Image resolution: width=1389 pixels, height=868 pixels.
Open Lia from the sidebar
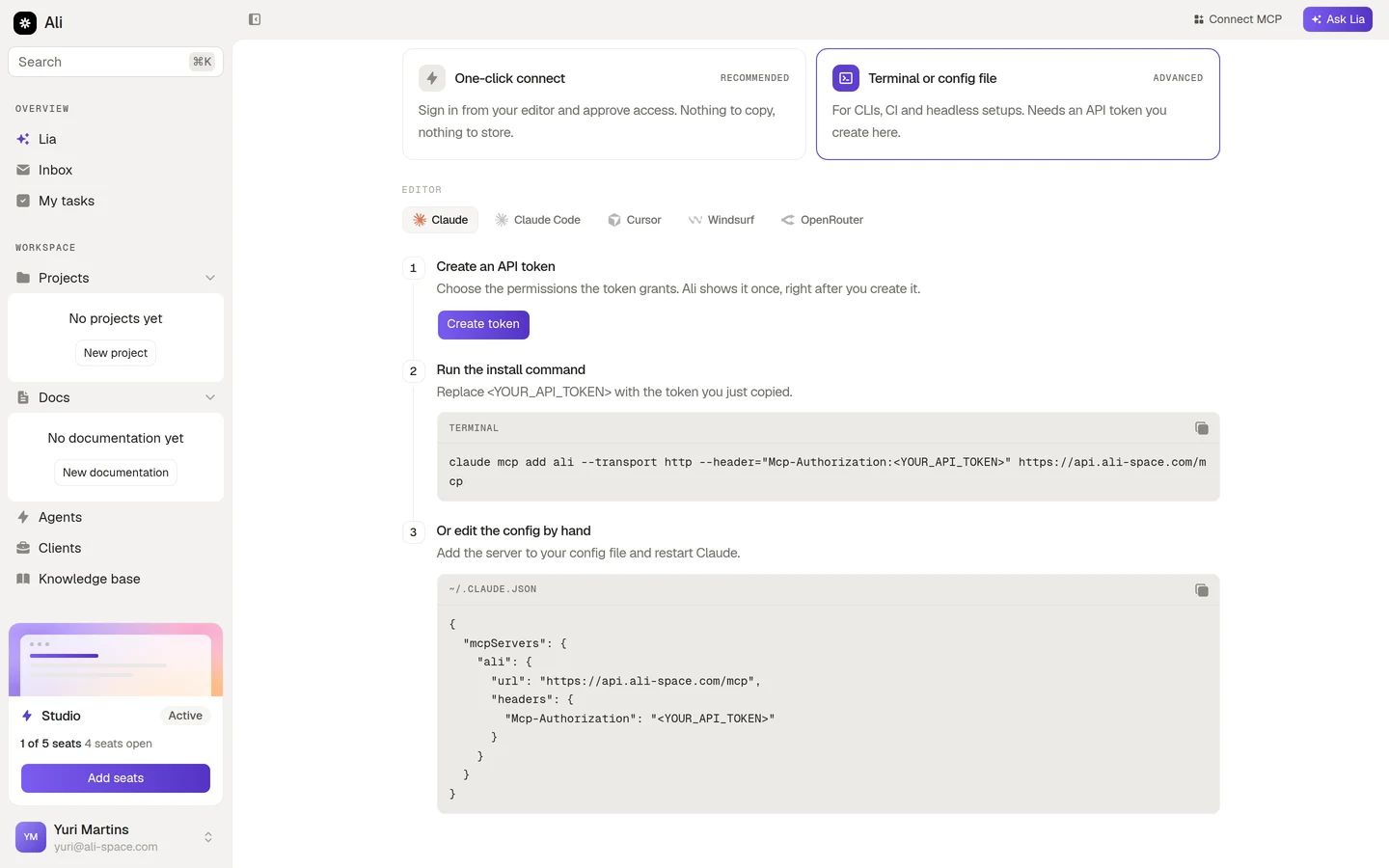pos(116,139)
